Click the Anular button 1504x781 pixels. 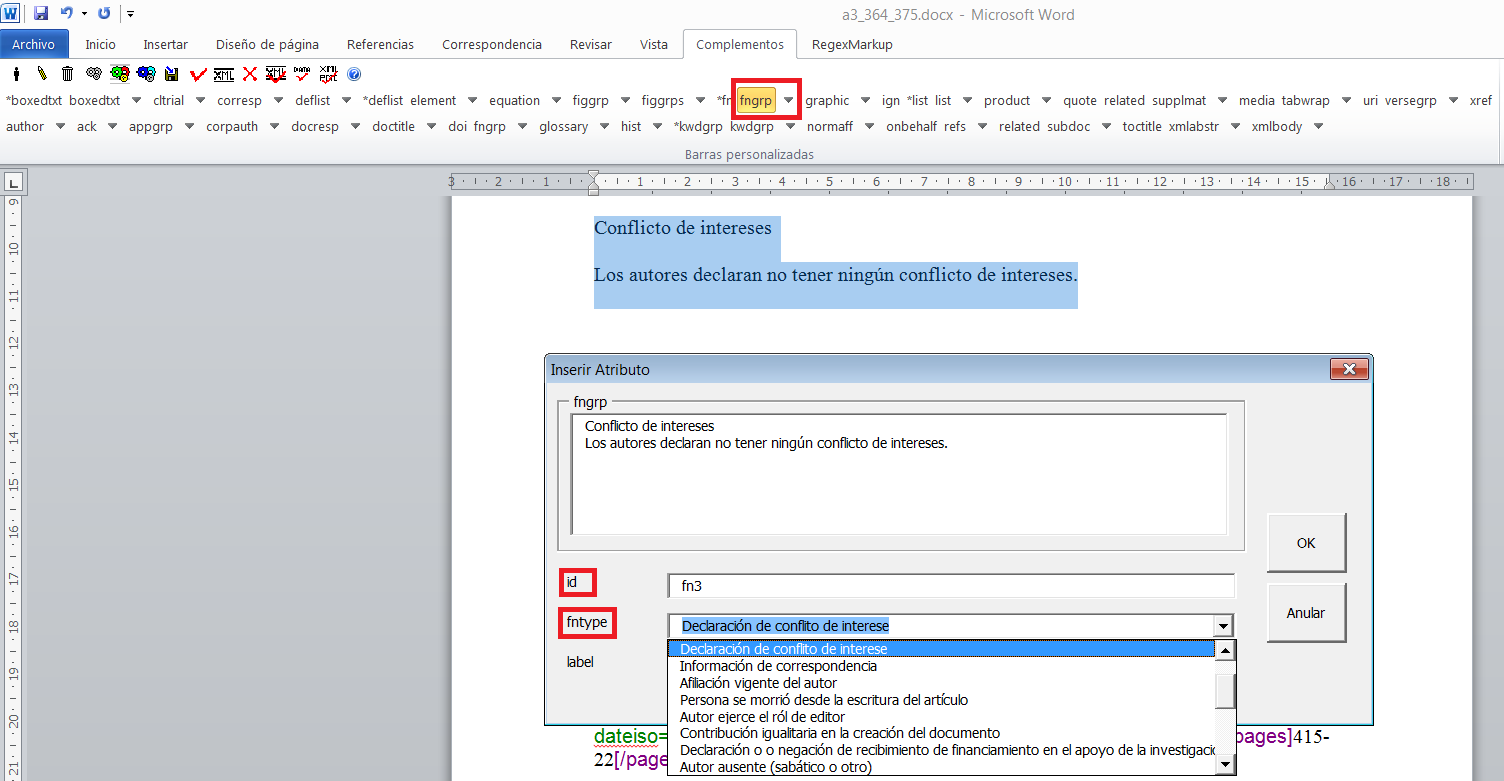coord(1305,613)
